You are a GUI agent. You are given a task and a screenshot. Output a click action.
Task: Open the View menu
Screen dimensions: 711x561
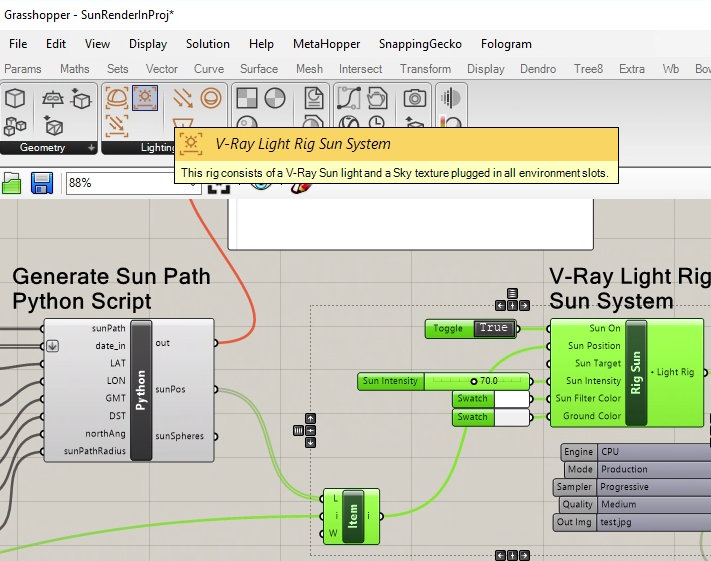click(x=97, y=44)
